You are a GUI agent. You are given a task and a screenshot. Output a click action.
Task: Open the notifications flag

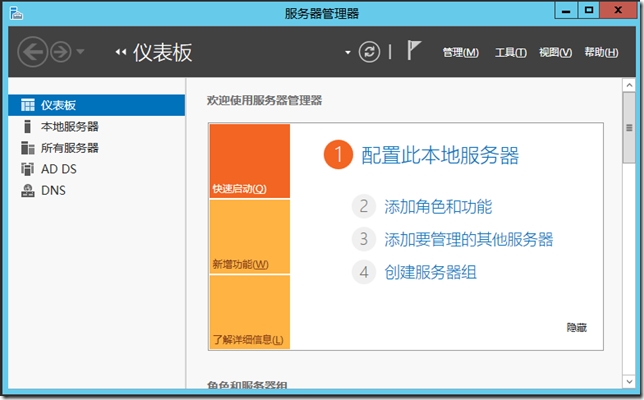pos(414,50)
